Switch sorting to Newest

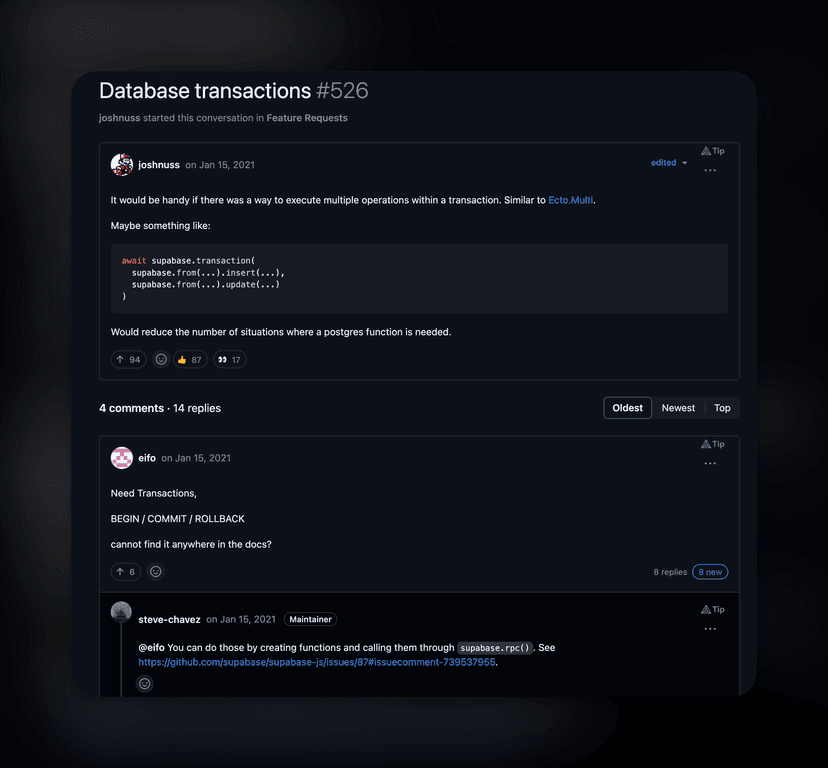[x=678, y=408]
